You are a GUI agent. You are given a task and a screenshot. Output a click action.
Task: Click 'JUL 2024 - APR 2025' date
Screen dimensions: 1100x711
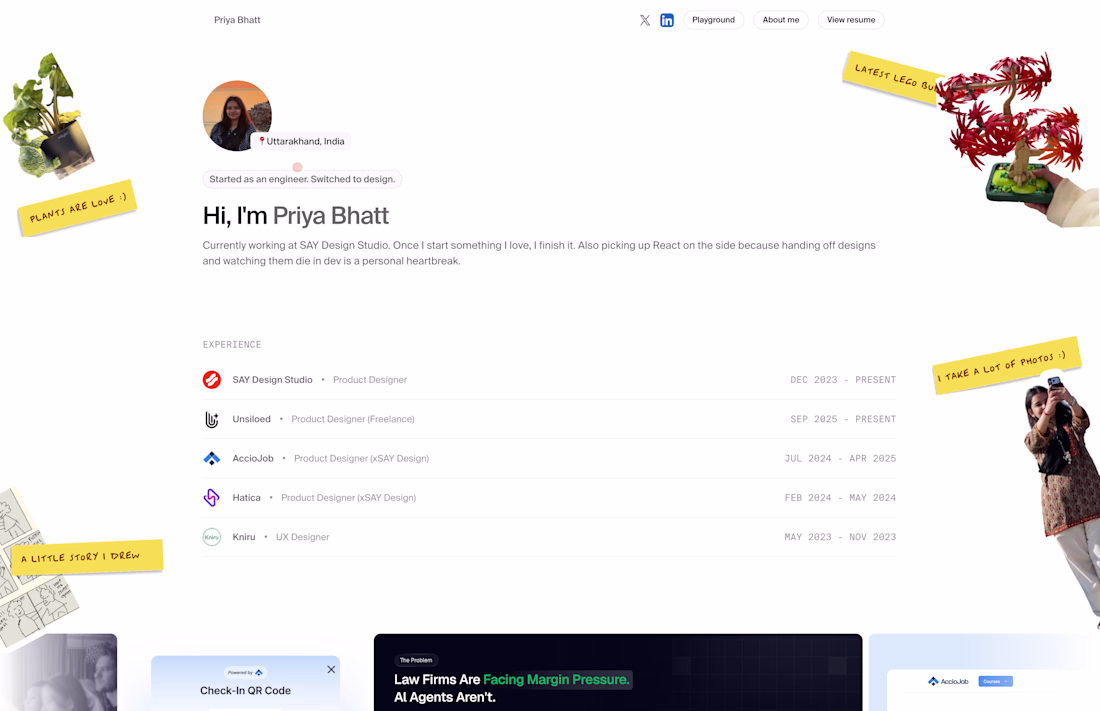(x=840, y=458)
